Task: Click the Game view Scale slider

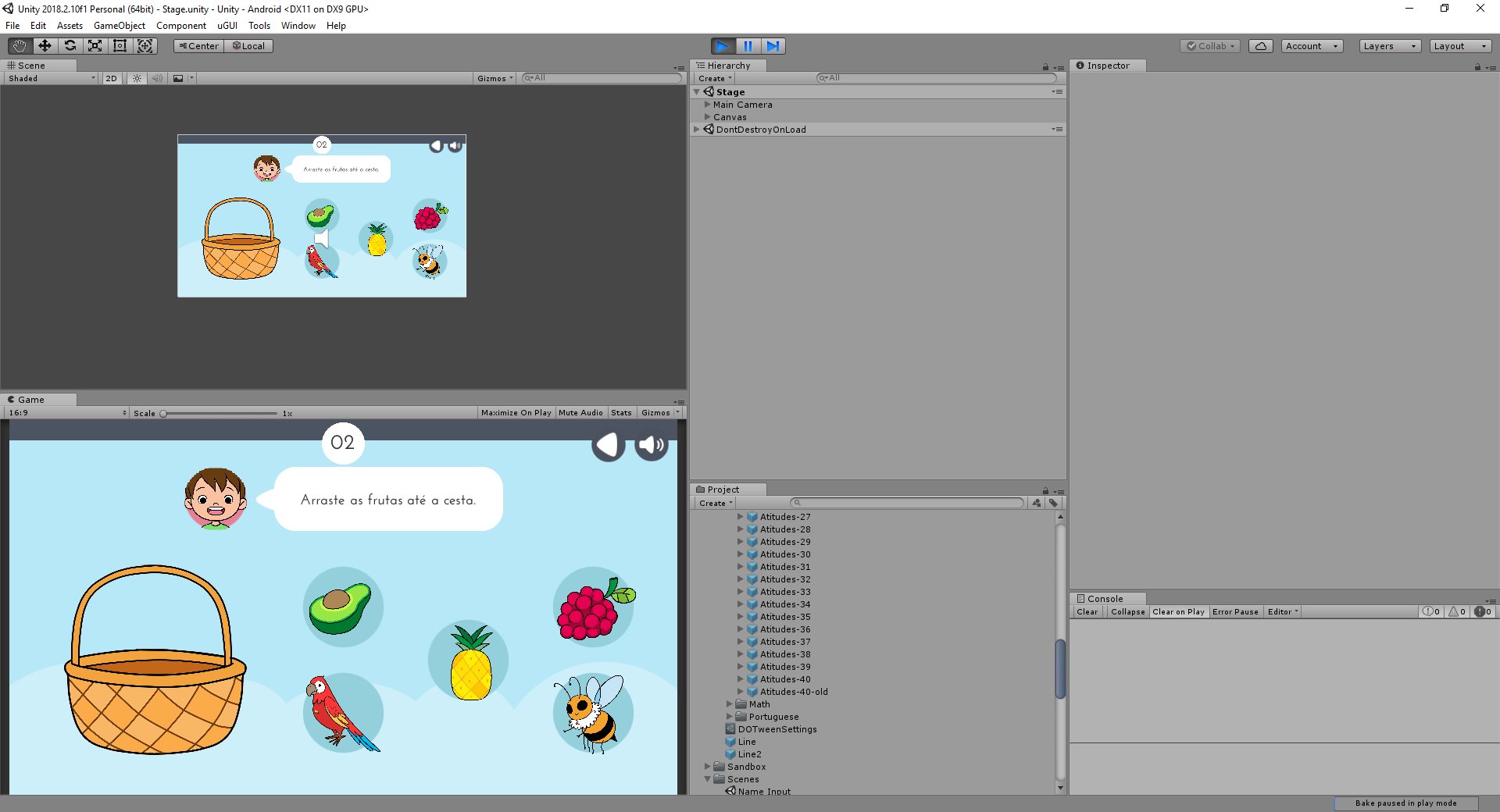Action: (x=220, y=414)
